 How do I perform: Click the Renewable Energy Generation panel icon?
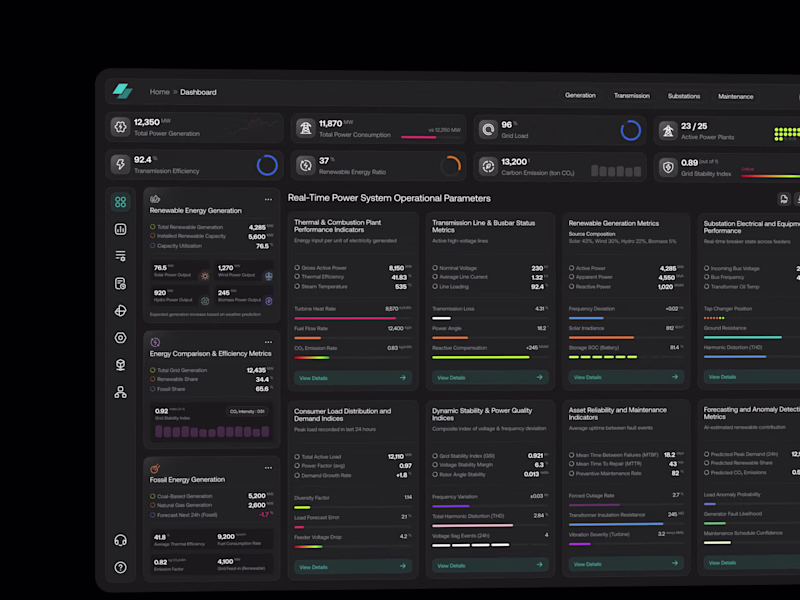tap(155, 199)
